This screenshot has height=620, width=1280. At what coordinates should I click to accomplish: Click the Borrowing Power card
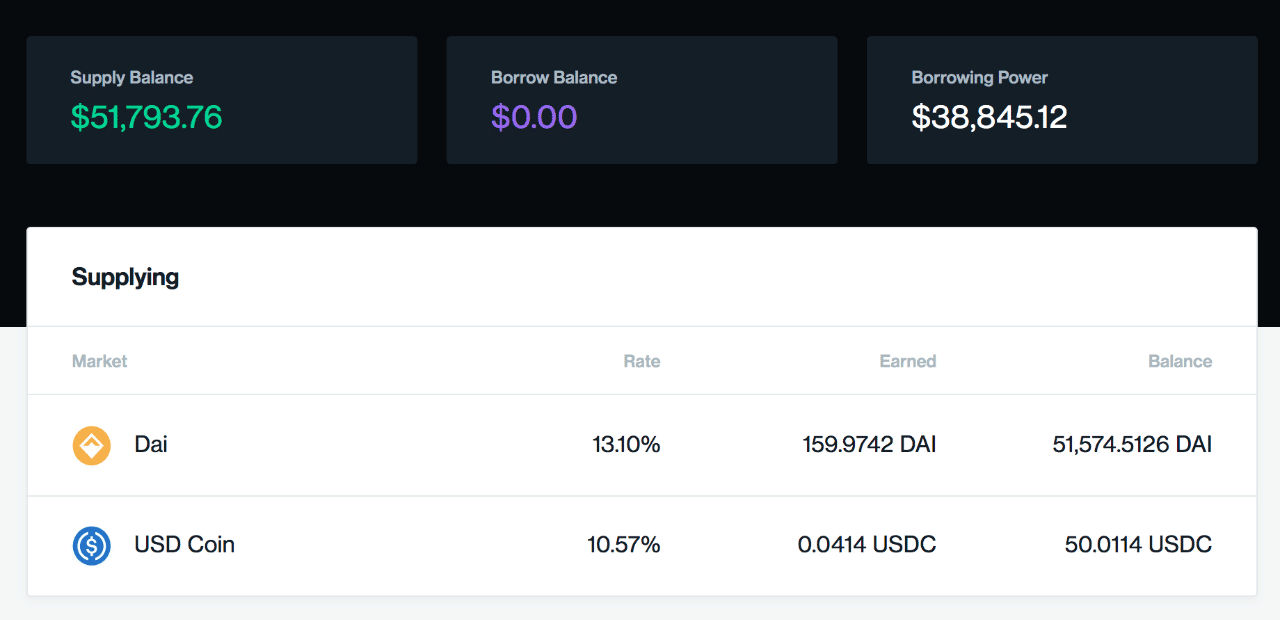point(1062,100)
